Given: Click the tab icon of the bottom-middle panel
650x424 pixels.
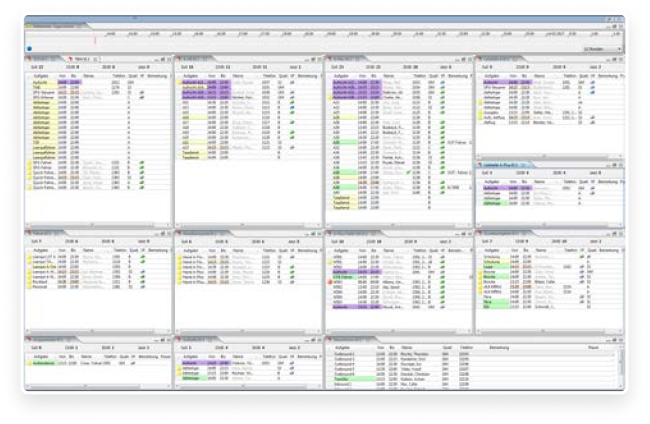Looking at the screenshot, I should [x=180, y=339].
